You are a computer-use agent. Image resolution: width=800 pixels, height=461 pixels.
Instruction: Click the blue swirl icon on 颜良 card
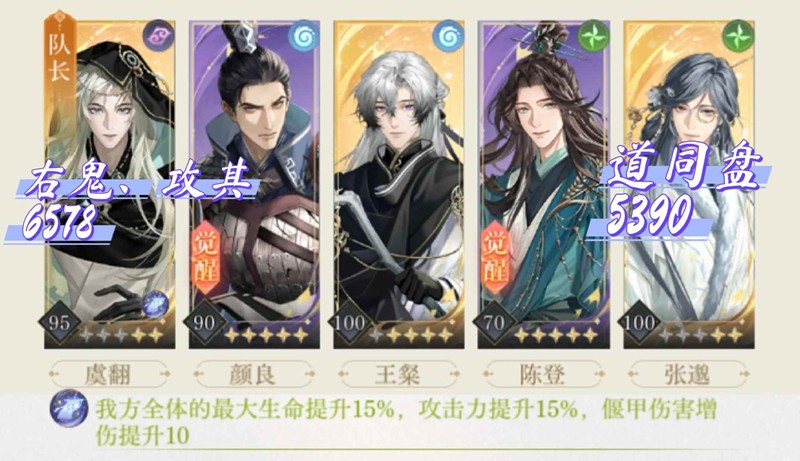pos(303,36)
